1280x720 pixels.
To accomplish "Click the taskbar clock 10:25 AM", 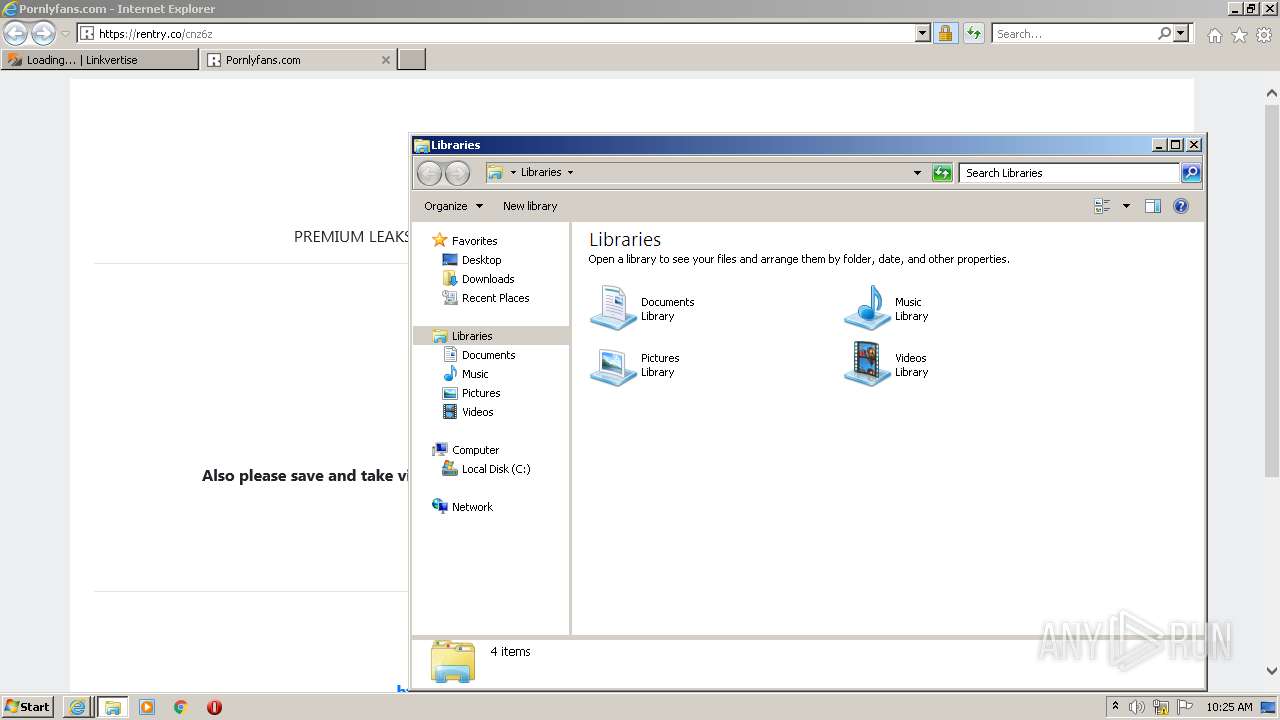I will pos(1229,707).
